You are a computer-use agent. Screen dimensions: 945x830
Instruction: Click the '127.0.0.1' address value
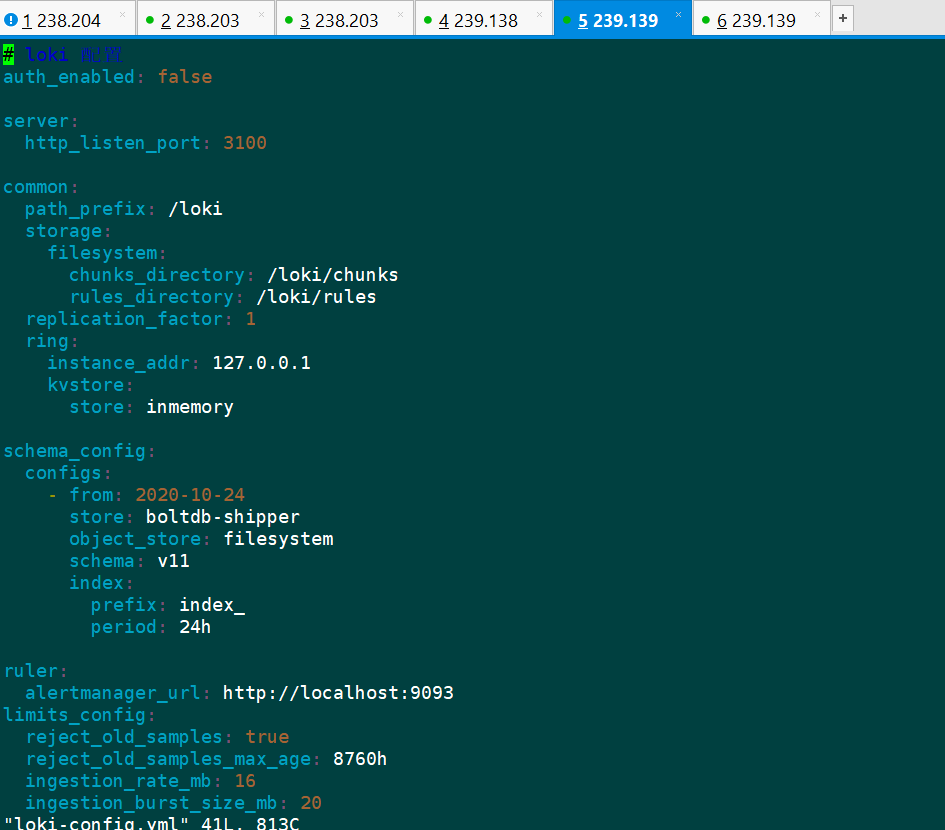coord(262,363)
